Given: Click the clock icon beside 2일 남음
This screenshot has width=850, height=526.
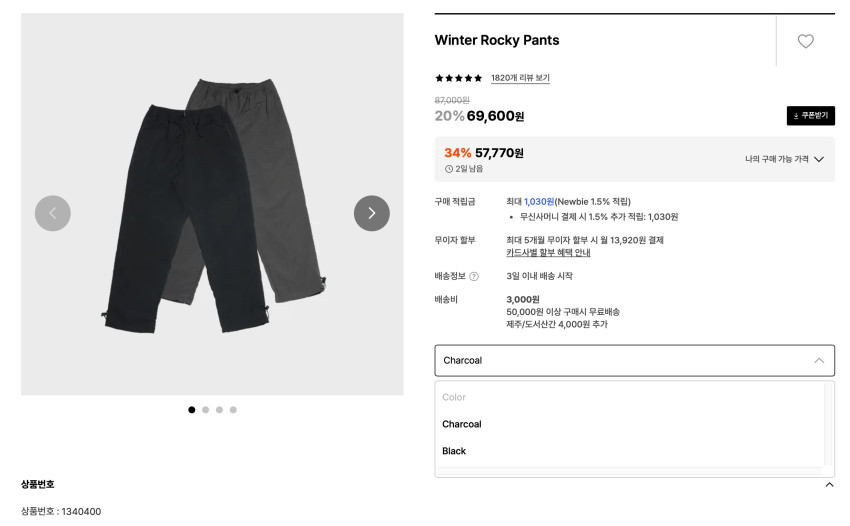Looking at the screenshot, I should coord(449,169).
